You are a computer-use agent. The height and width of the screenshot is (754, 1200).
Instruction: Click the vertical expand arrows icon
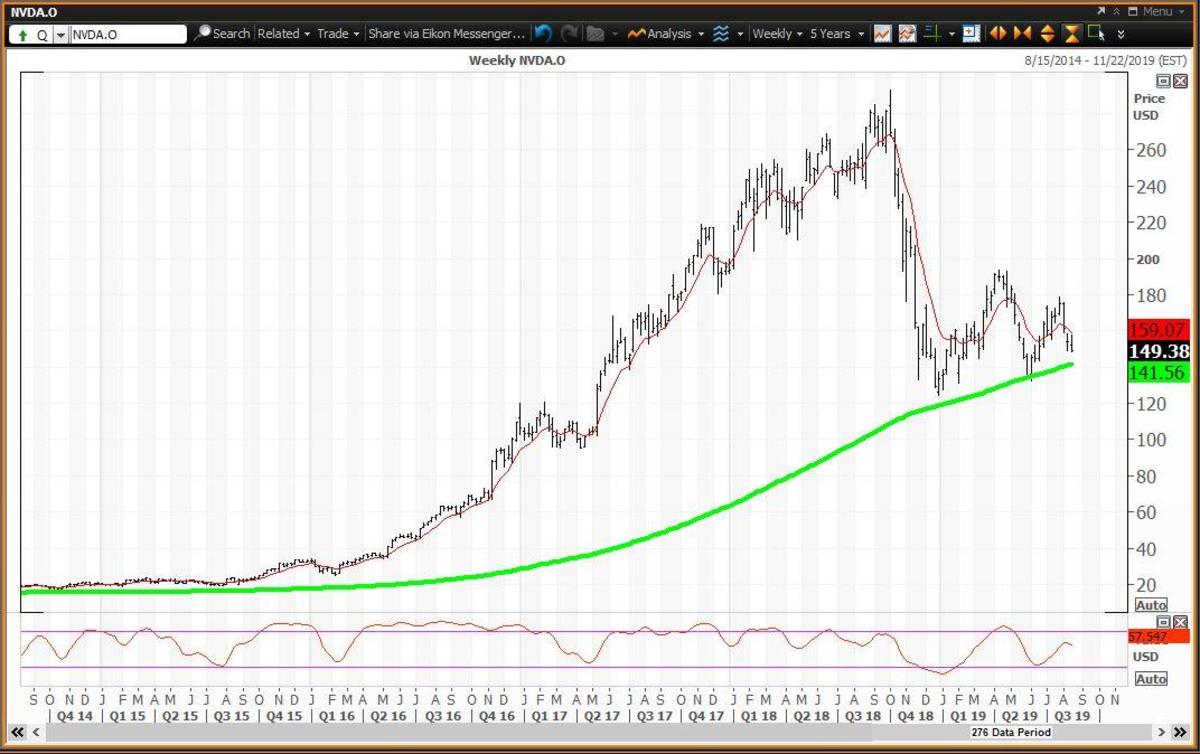[x=1047, y=34]
